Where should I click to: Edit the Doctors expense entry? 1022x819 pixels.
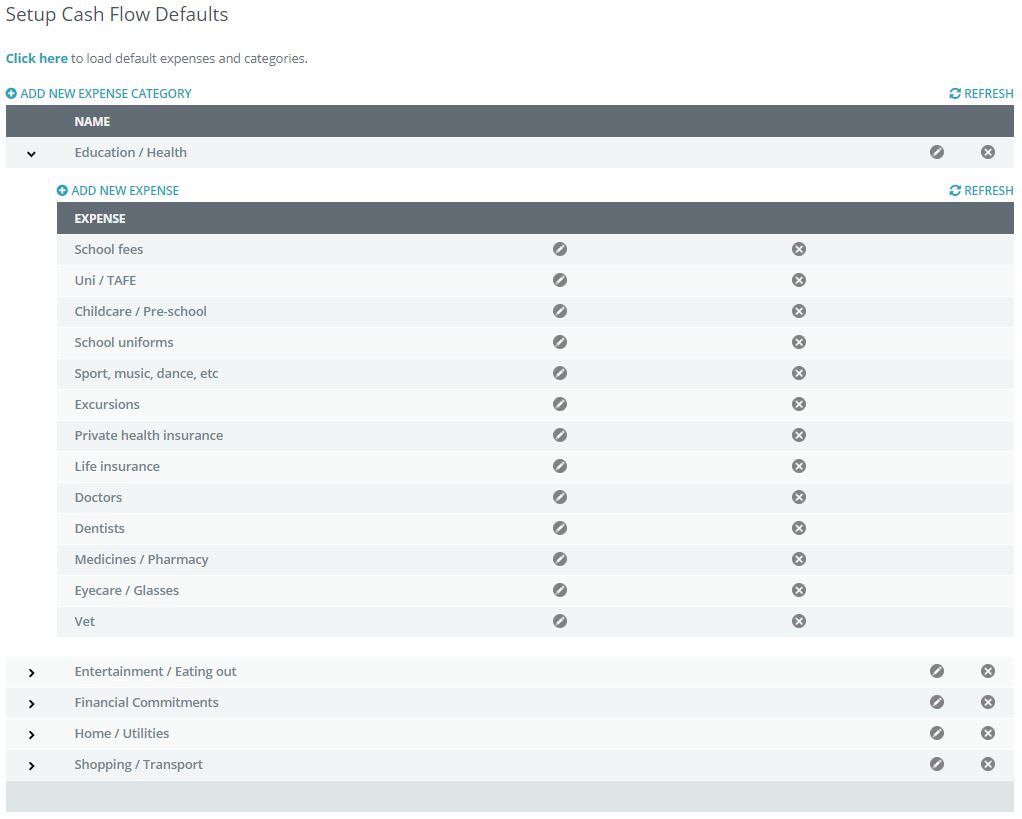(560, 497)
